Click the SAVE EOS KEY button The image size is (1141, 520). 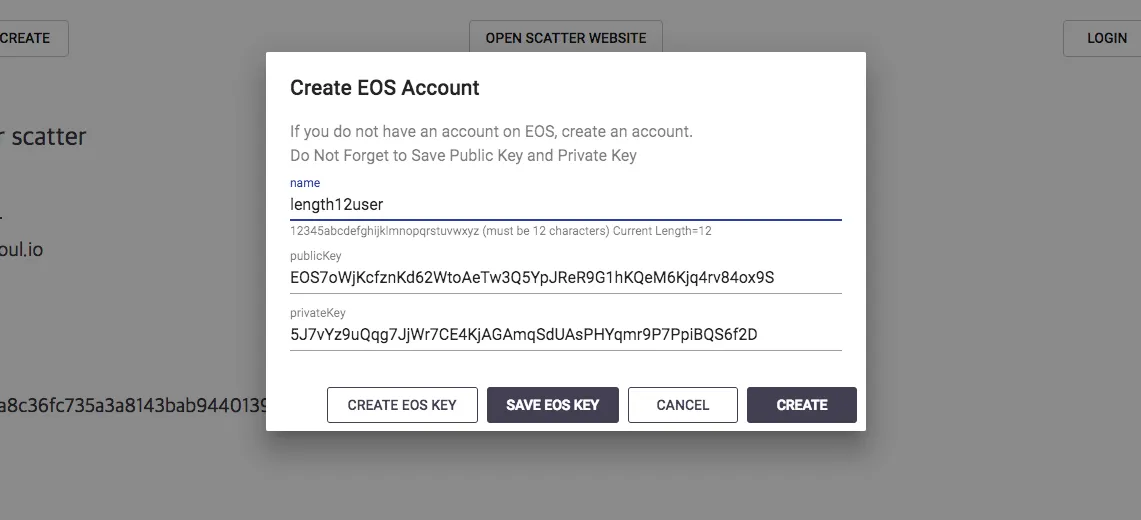click(x=552, y=405)
